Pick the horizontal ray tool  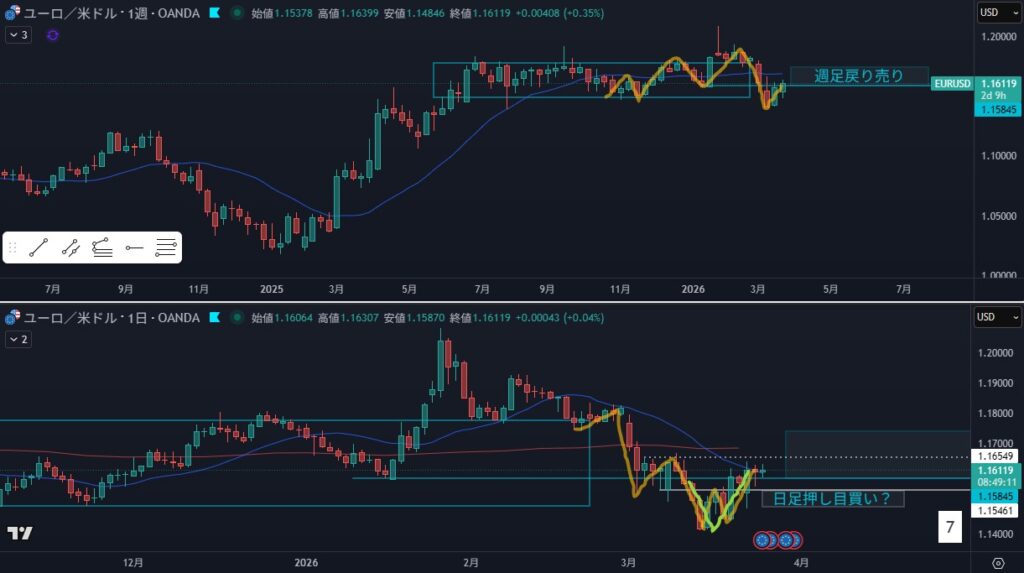click(x=134, y=248)
